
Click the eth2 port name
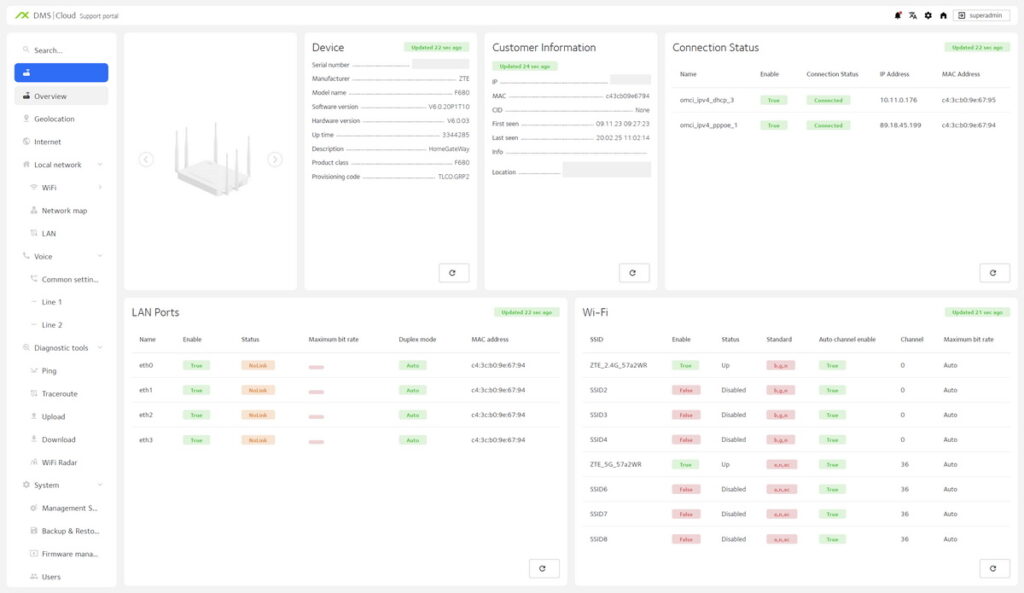(x=146, y=415)
